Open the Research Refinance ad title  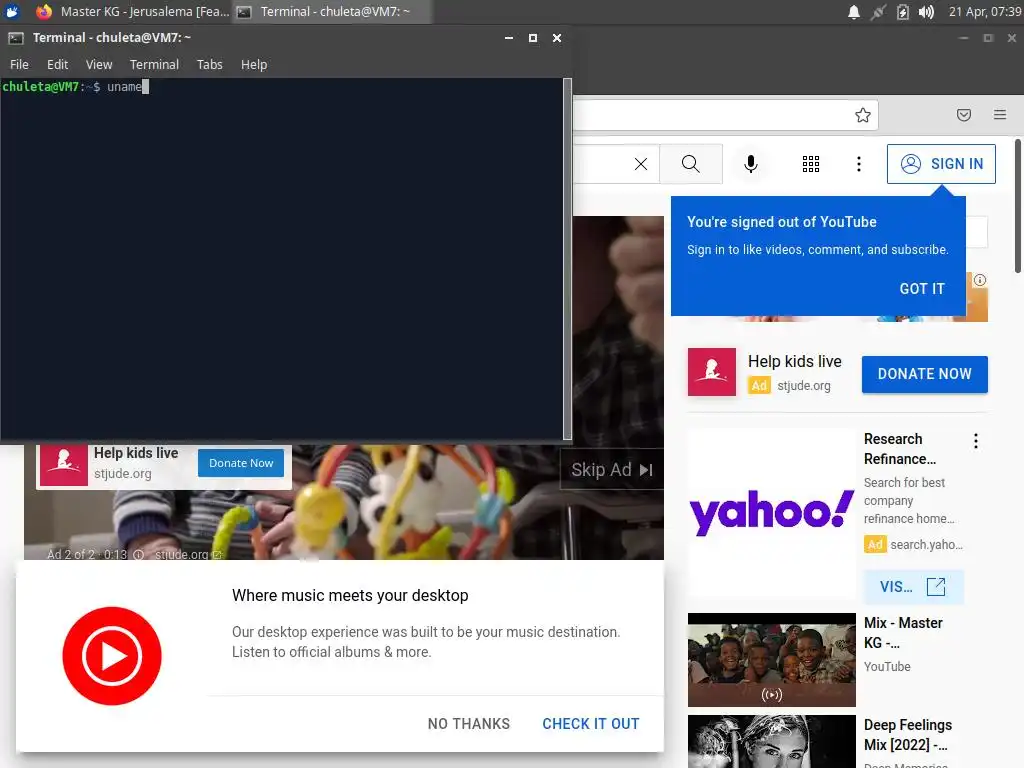coord(900,449)
